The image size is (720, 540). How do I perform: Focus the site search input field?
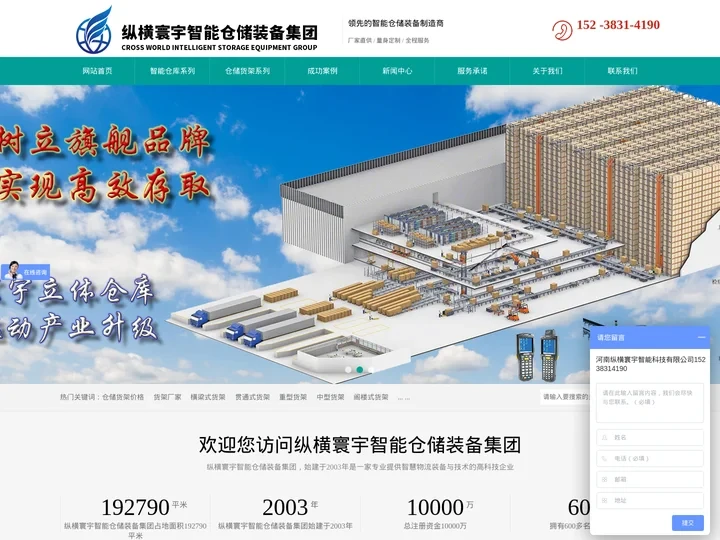tap(565, 397)
